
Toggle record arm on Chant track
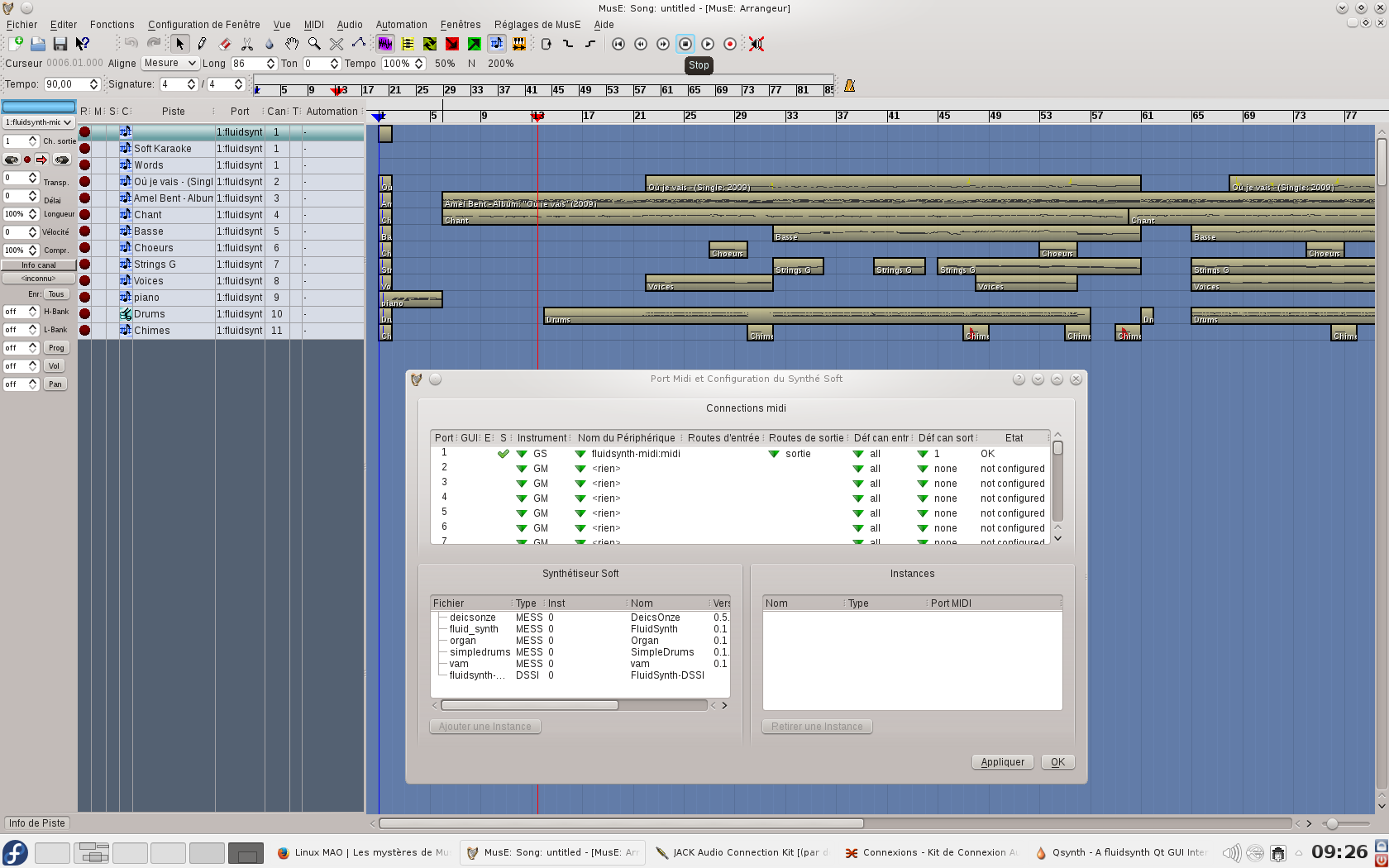[84, 215]
